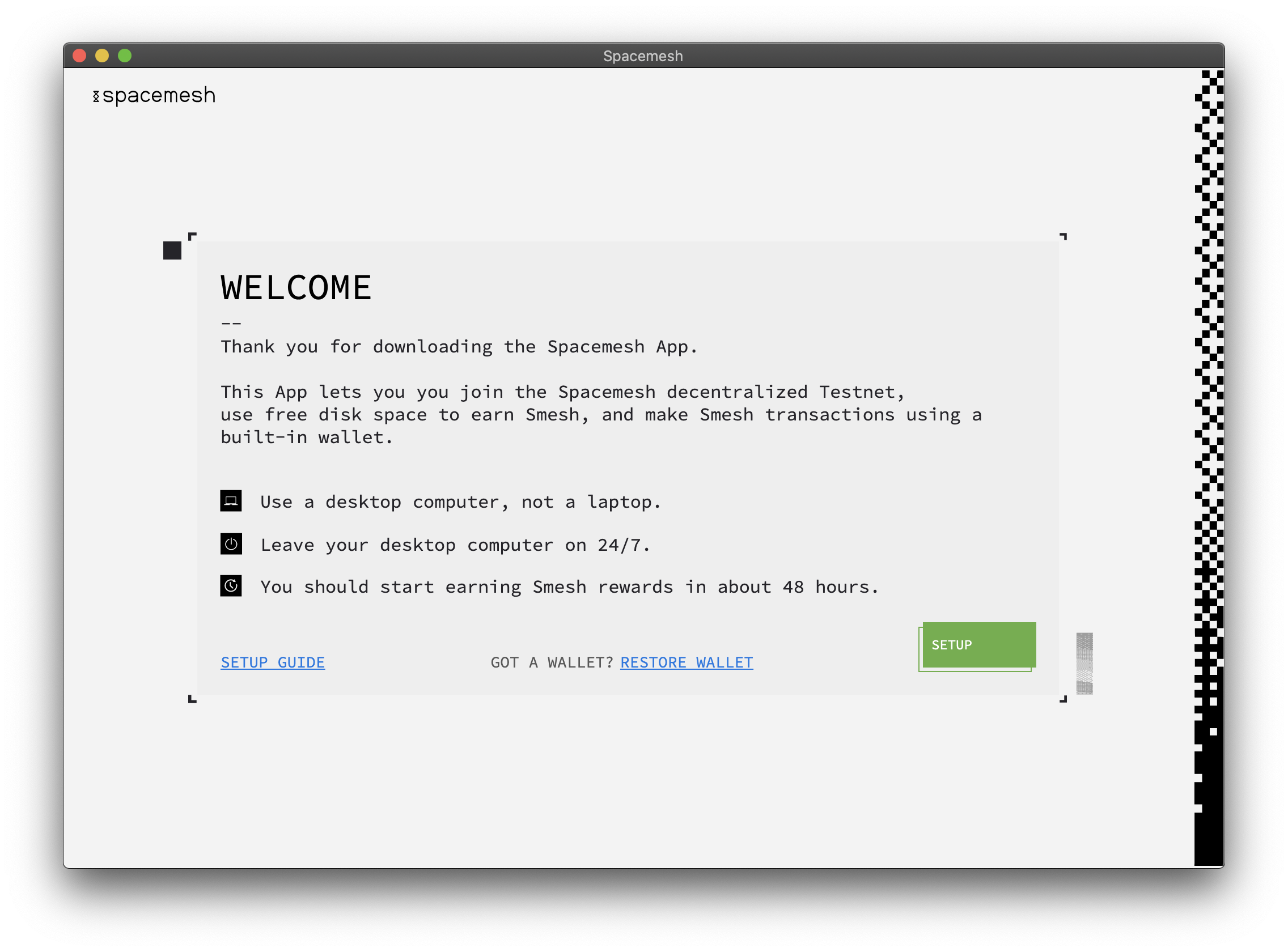Screen dimensions: 1288x952
Task: Click the clock icon beside rewards text
Action: (231, 586)
